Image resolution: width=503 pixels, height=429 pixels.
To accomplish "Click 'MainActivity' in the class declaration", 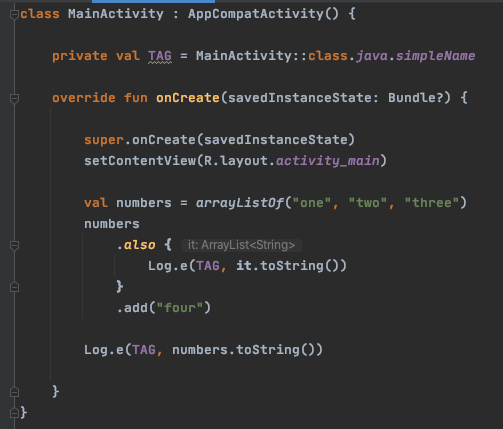I will coord(116,14).
